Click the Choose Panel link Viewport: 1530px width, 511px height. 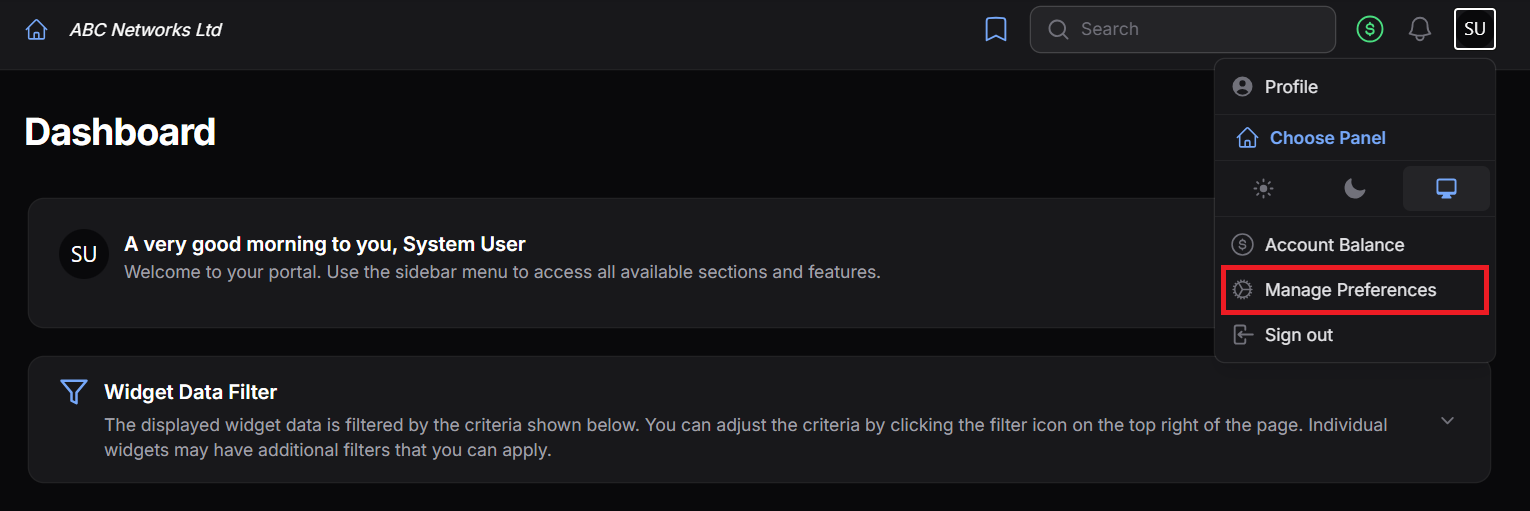tap(1327, 138)
